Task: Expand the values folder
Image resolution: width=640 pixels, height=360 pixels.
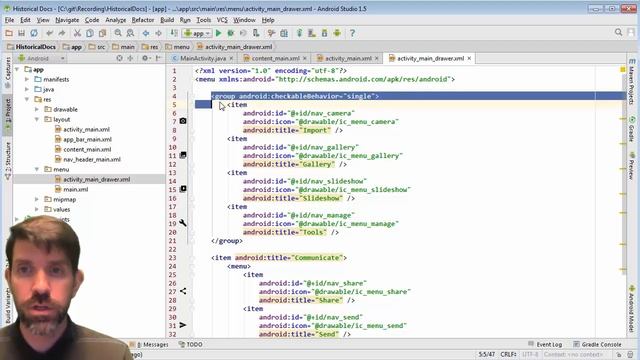Action: tap(37, 209)
